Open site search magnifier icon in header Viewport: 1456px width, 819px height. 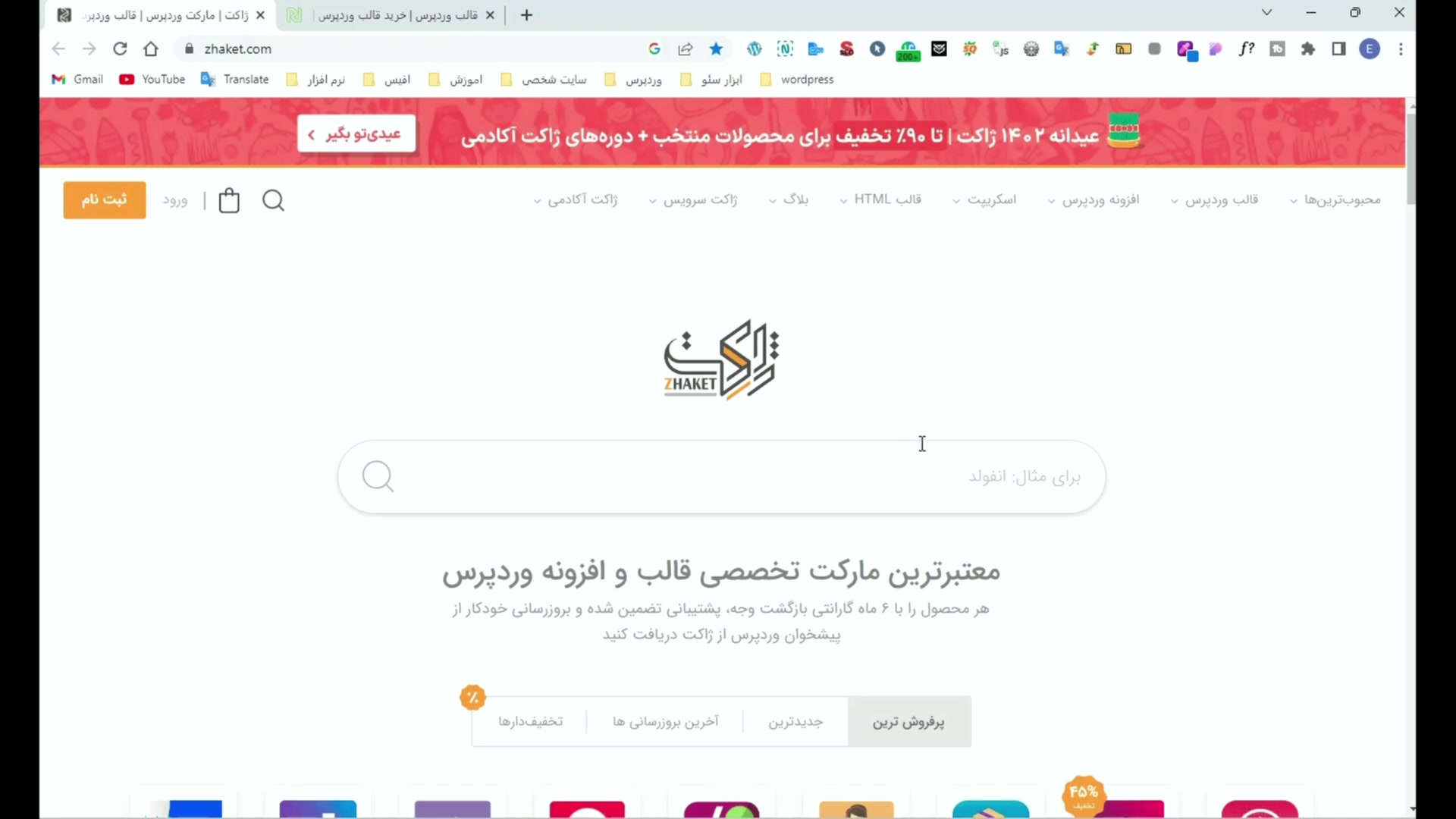click(x=274, y=201)
